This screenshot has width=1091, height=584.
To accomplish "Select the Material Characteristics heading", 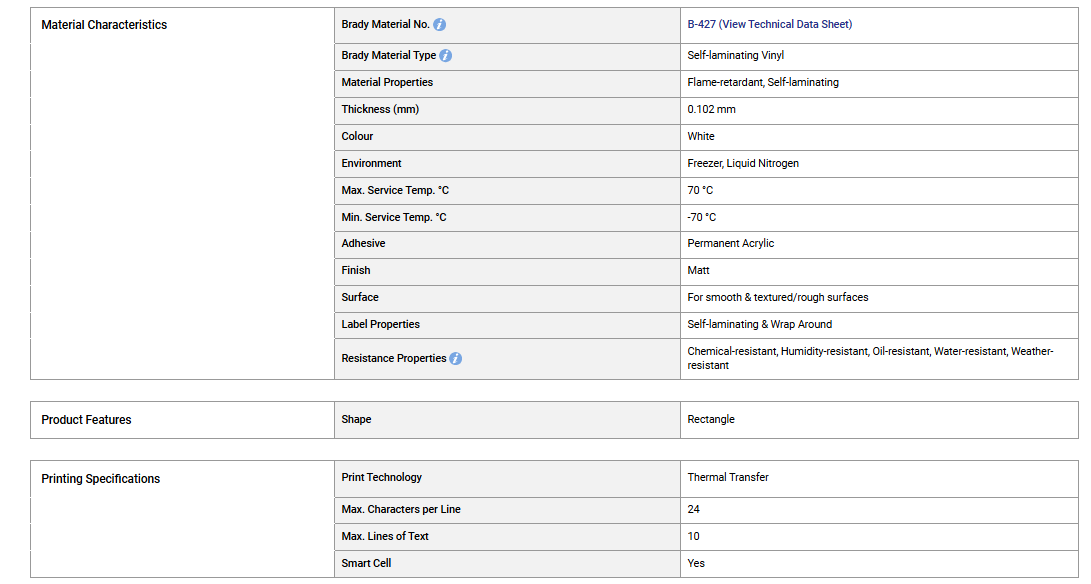I will click(104, 24).
